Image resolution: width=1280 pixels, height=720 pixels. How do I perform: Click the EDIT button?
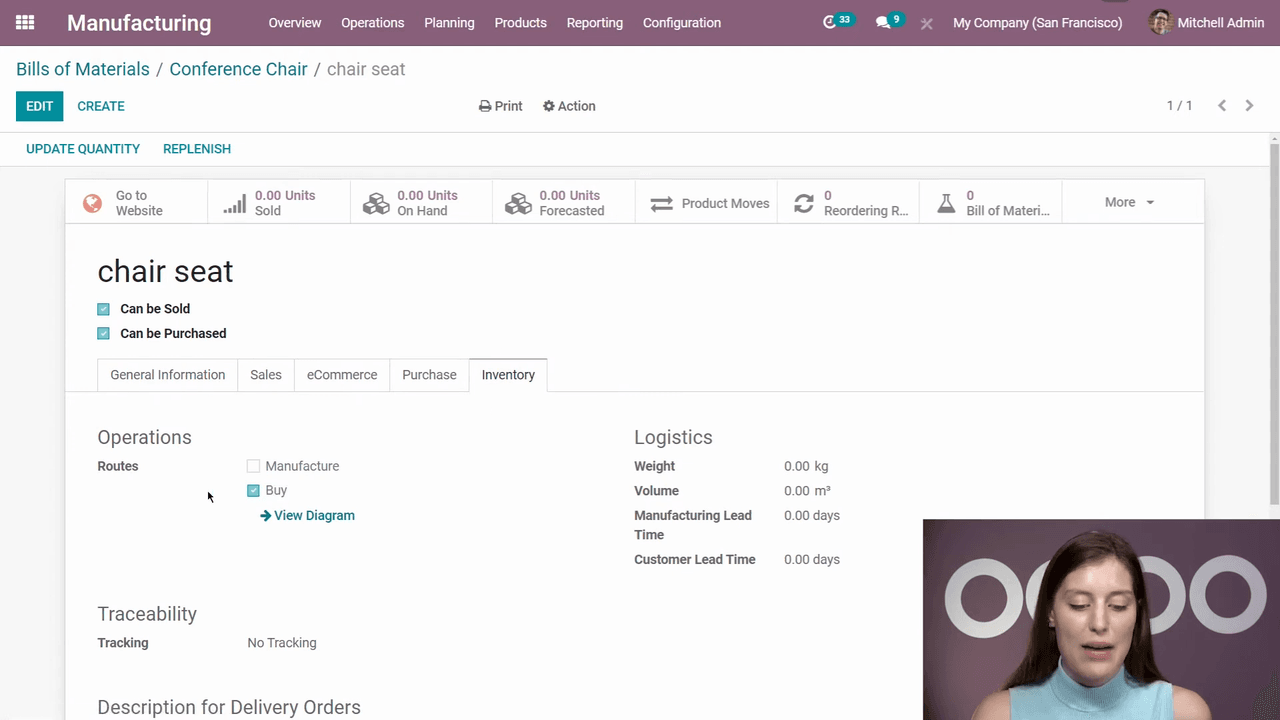[39, 106]
